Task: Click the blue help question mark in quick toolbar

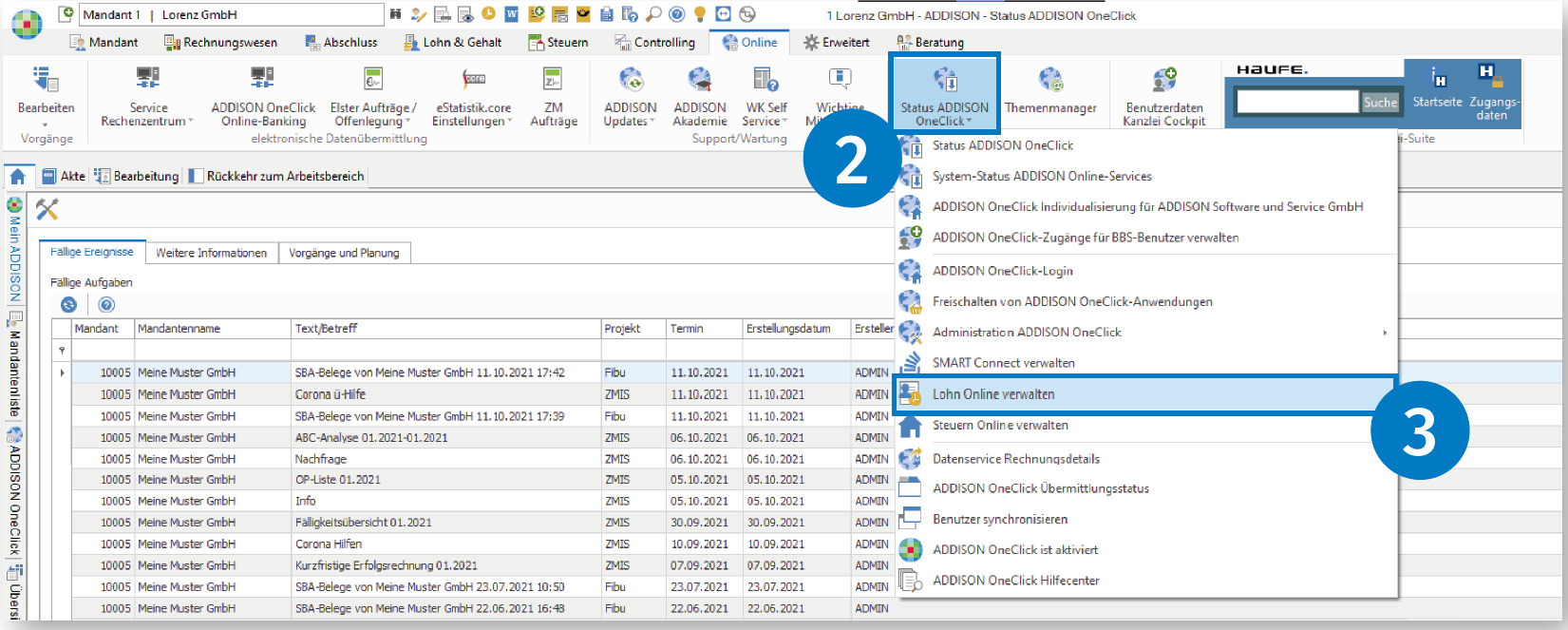Action: click(x=676, y=14)
